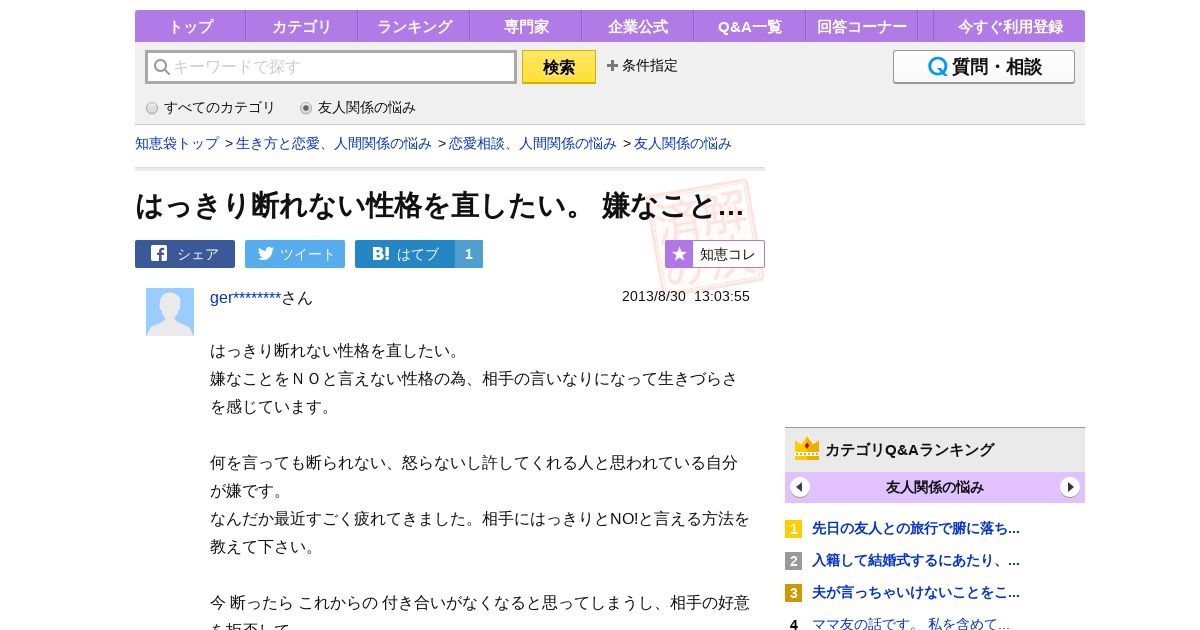Open the 専門家 tab

[526, 26]
